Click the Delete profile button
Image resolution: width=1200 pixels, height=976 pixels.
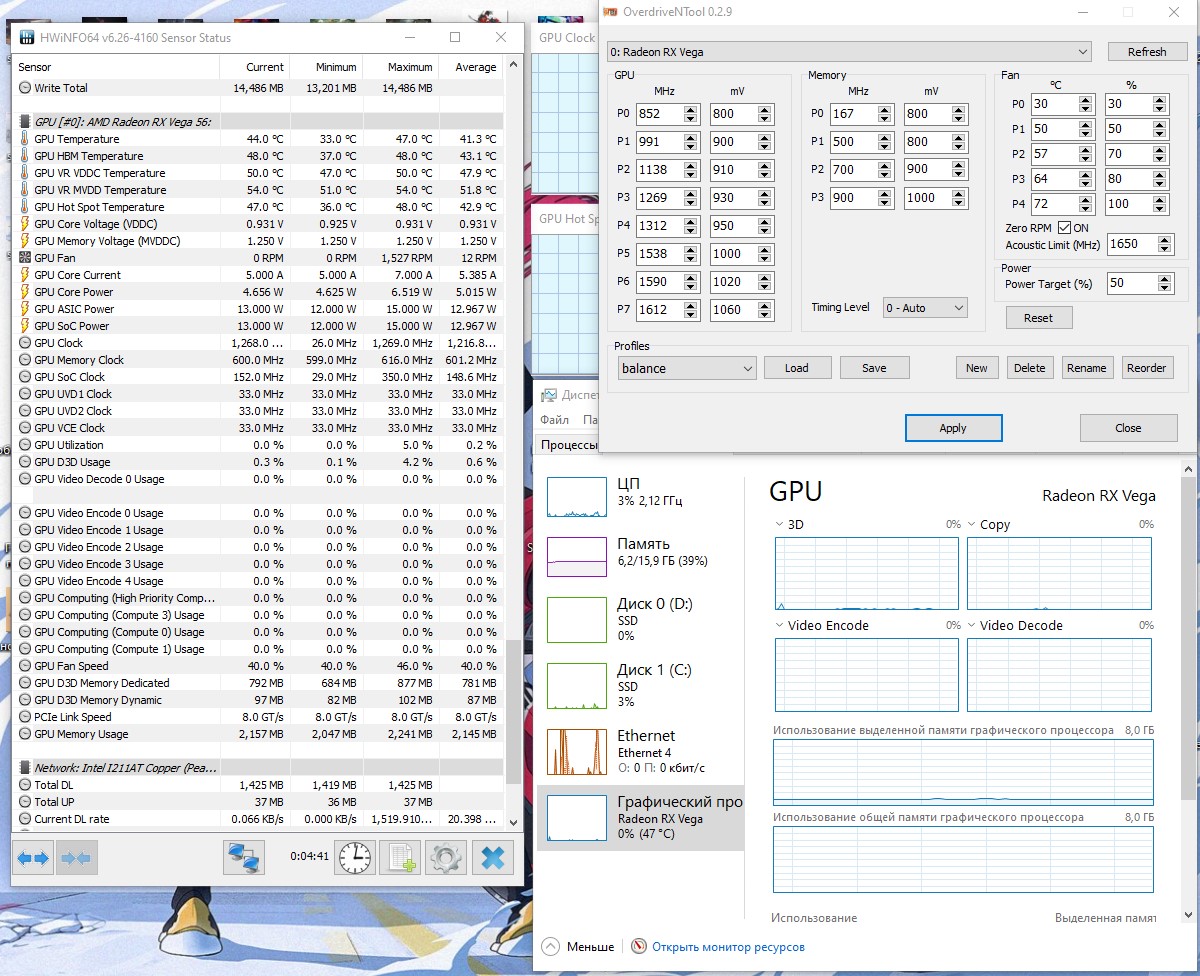[x=1029, y=368]
